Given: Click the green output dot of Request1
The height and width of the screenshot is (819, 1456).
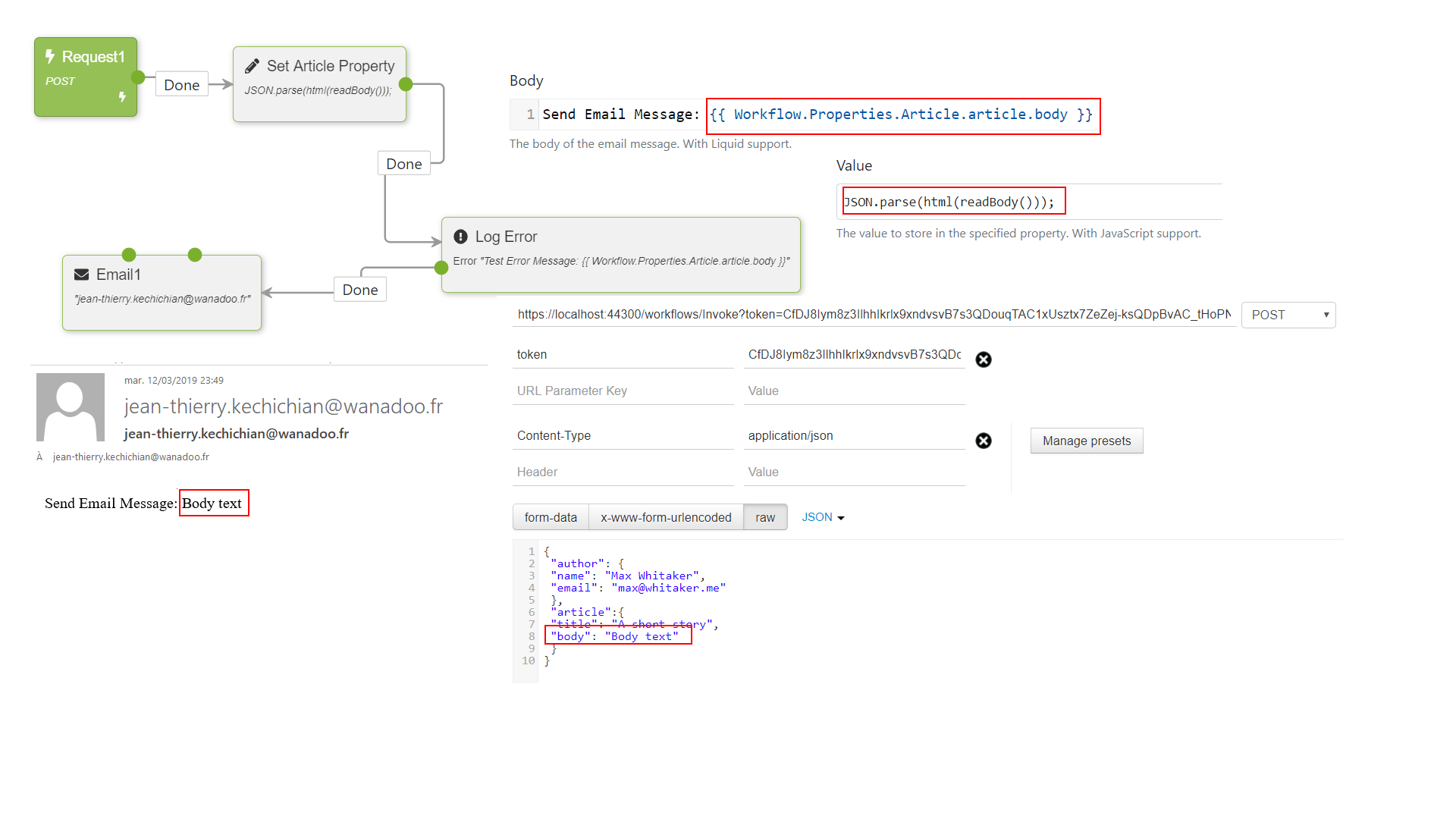Looking at the screenshot, I should (138, 77).
